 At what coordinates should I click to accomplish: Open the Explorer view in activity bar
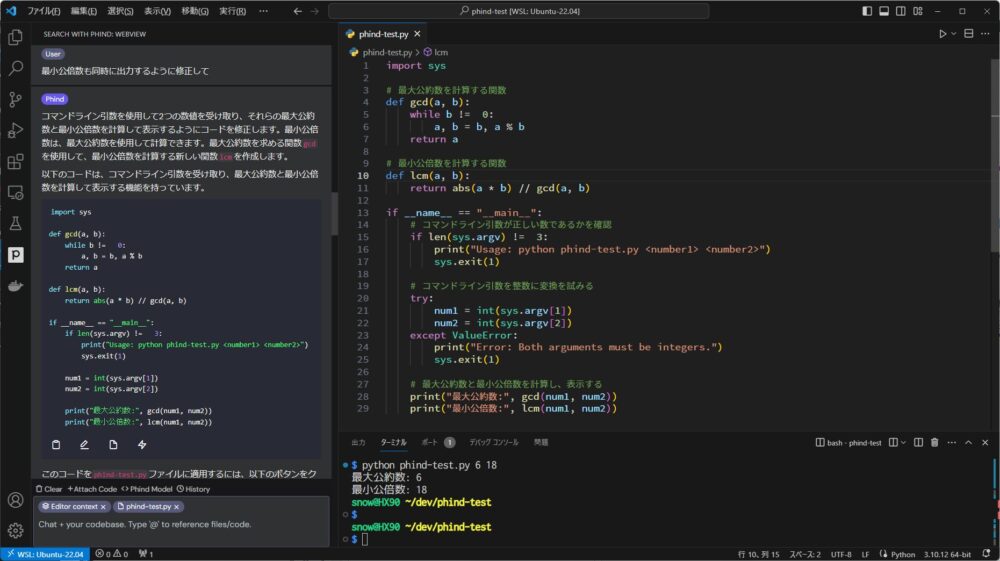(15, 37)
